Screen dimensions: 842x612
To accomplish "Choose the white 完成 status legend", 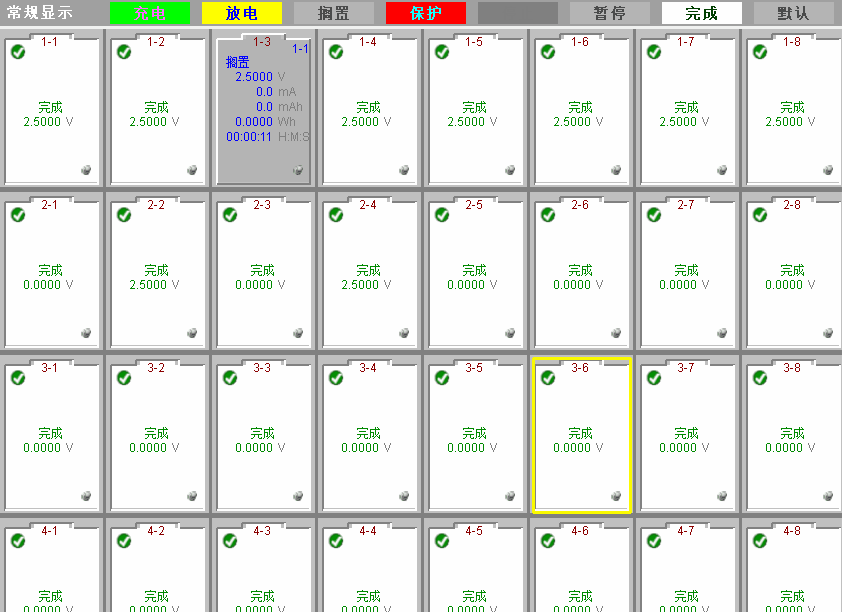I will (x=701, y=13).
